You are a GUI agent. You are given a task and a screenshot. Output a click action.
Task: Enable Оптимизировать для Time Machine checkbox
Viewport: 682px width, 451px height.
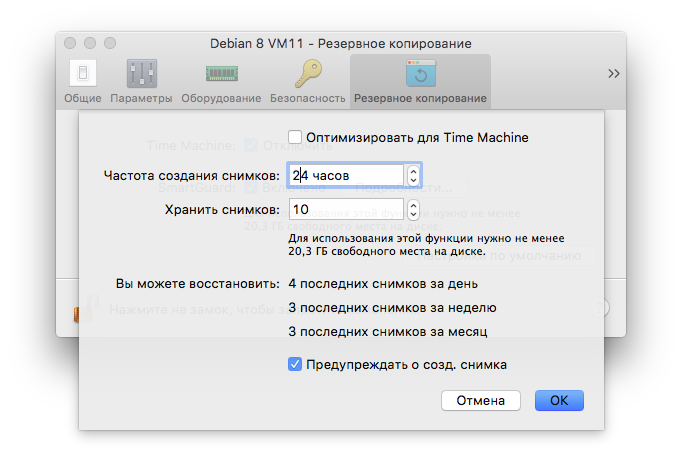pos(295,137)
